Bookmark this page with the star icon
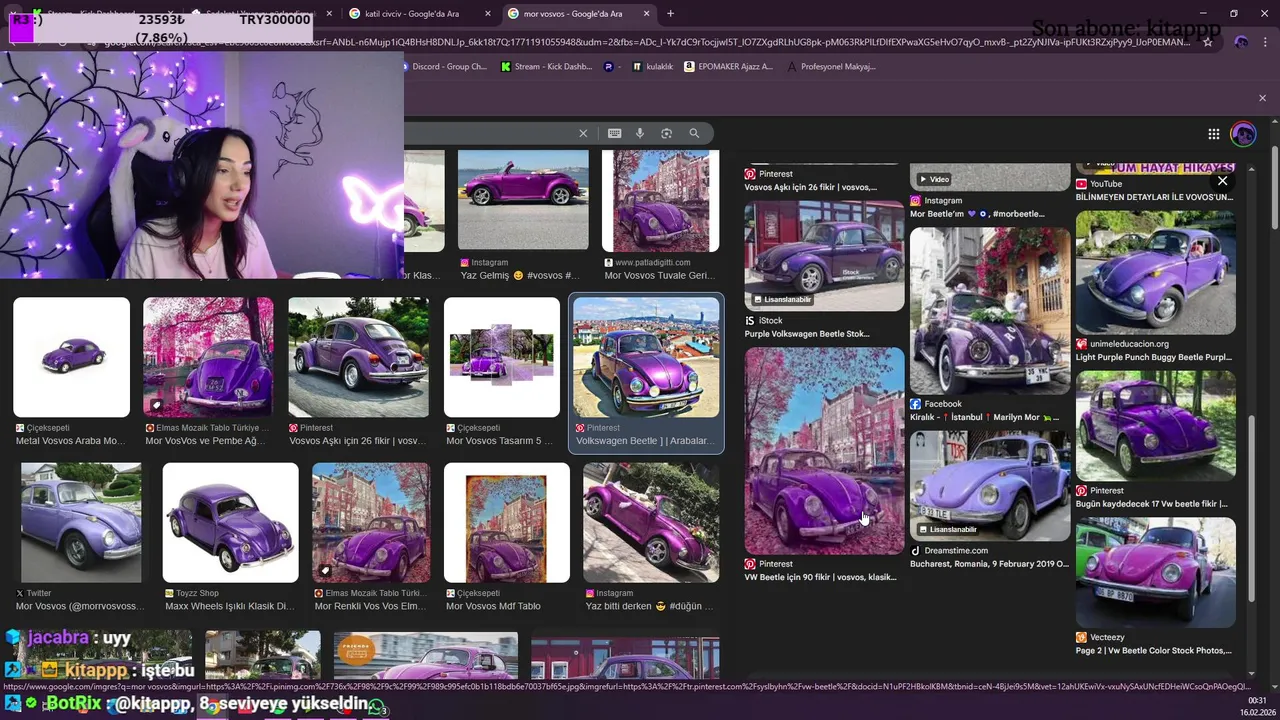This screenshot has width=1280, height=720. click(1208, 42)
